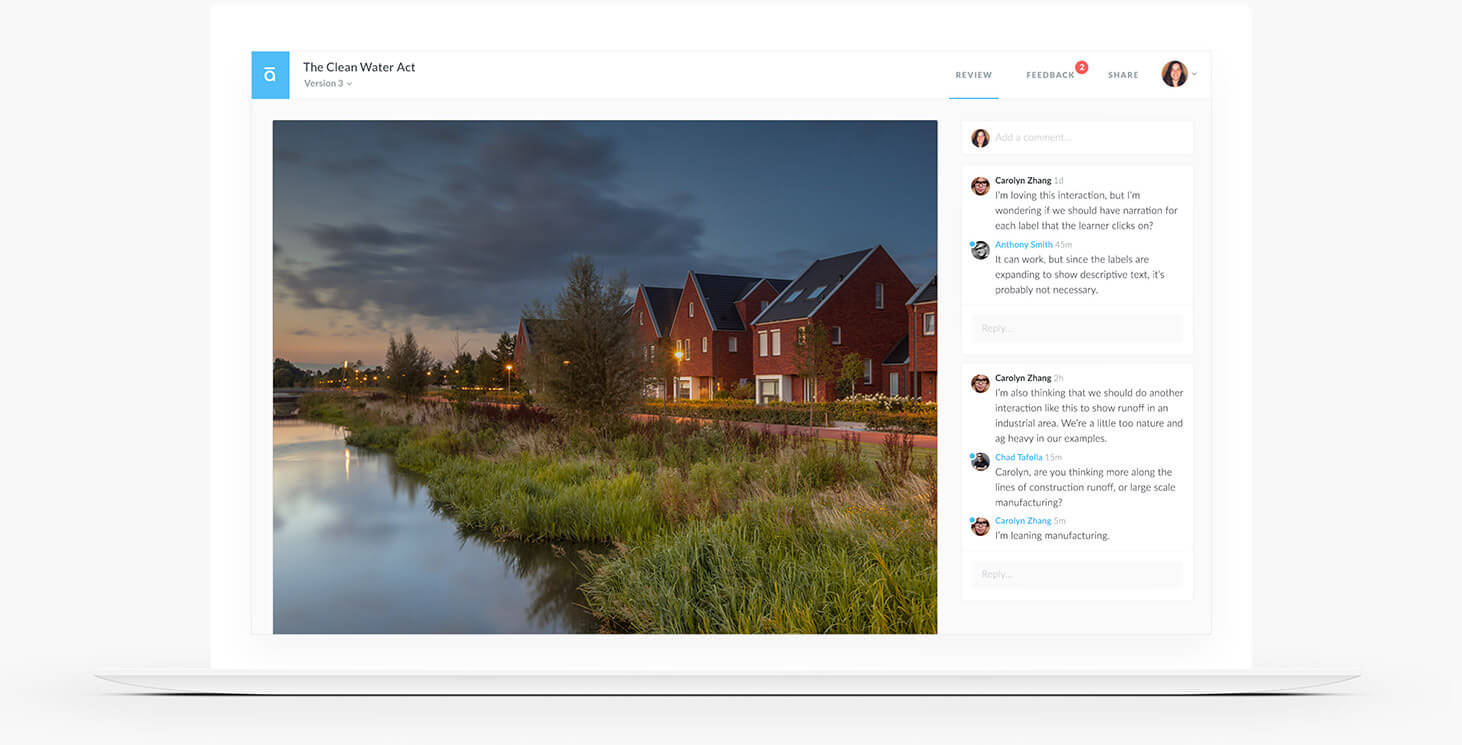Click Carolyn Zhang's avatar on the narration comment

(980, 186)
